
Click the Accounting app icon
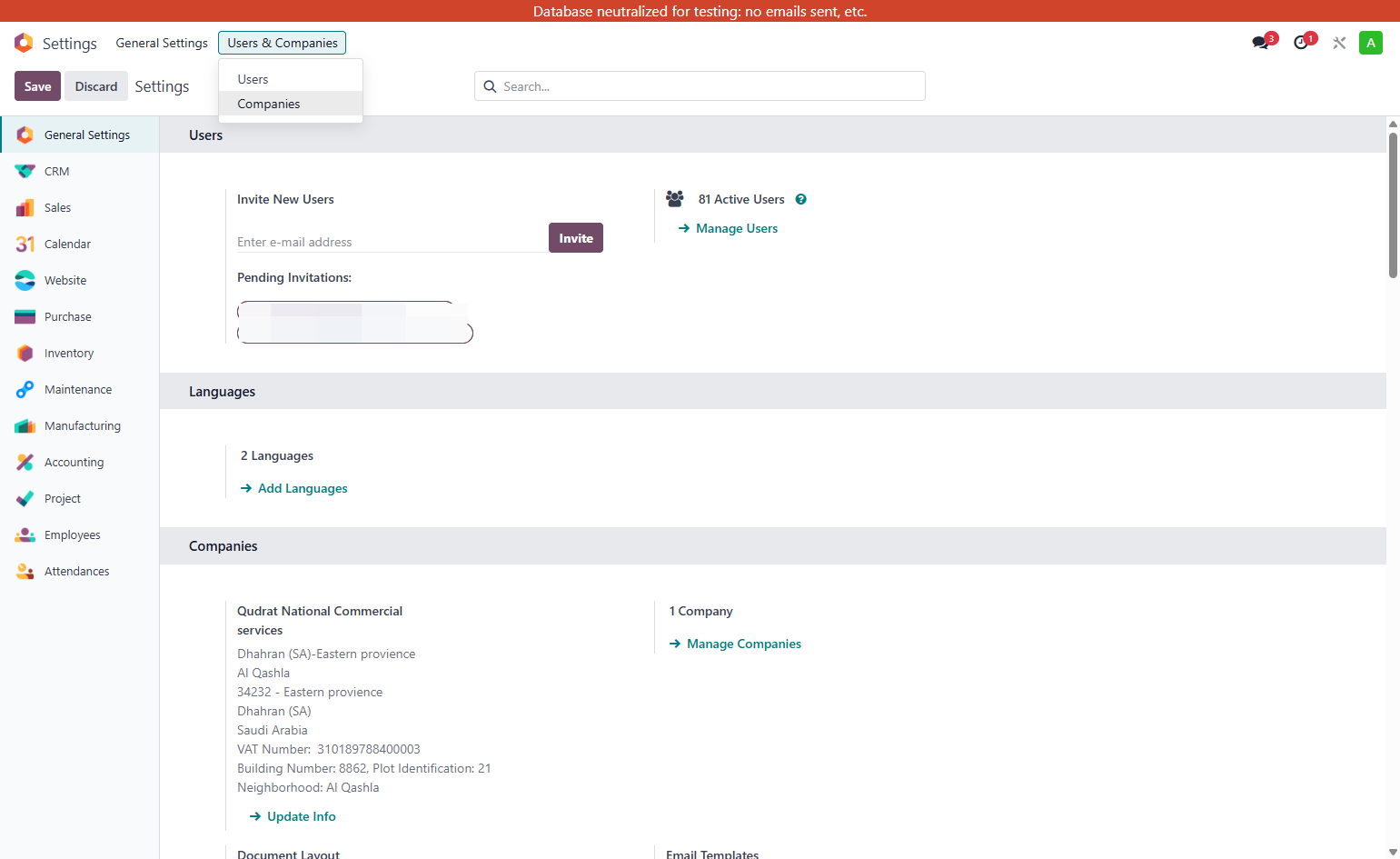click(25, 462)
